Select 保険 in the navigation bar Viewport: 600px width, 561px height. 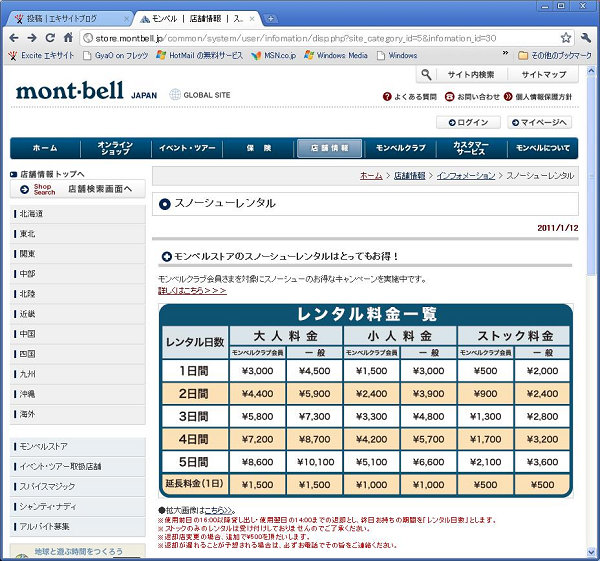pos(259,148)
